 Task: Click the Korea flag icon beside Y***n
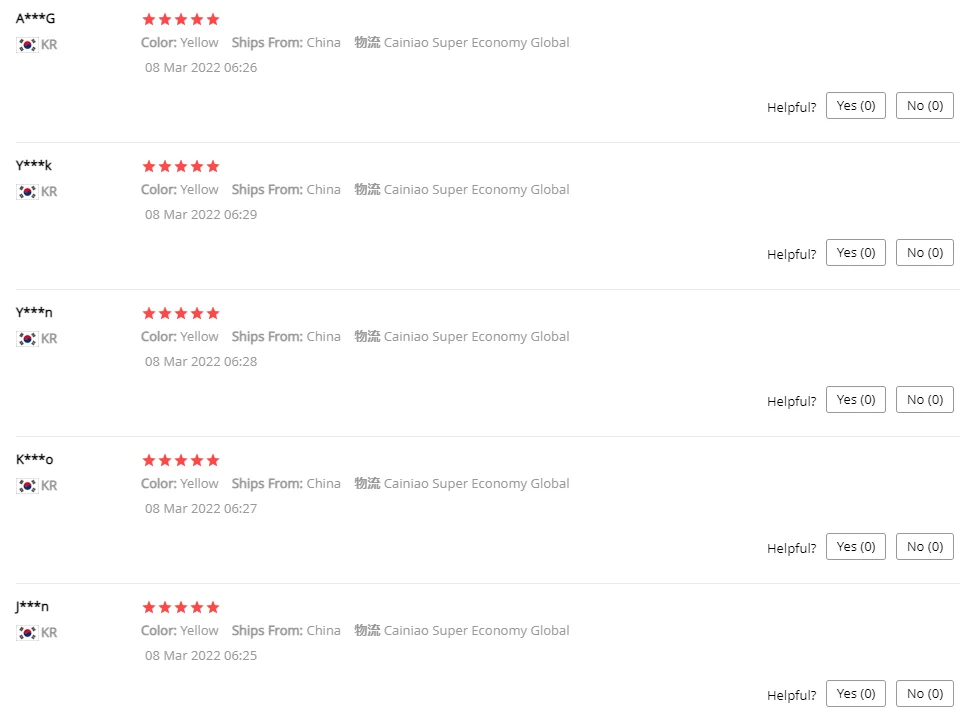27,339
